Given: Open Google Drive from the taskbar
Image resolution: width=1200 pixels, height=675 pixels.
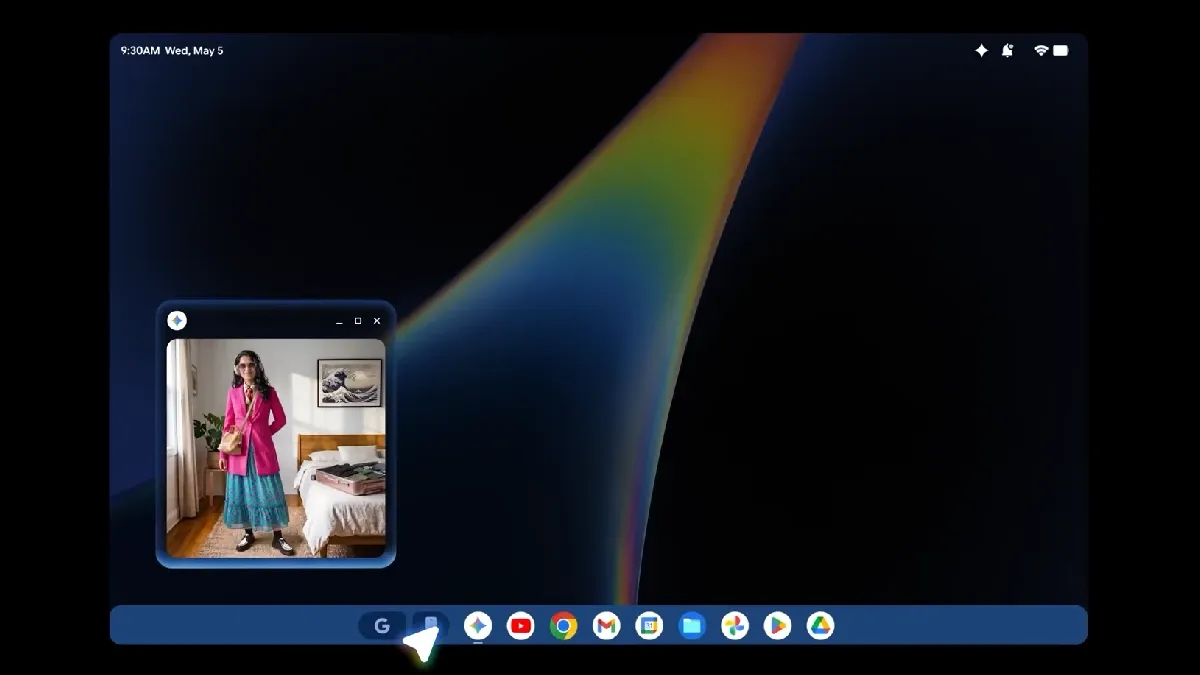Looking at the screenshot, I should tap(820, 626).
